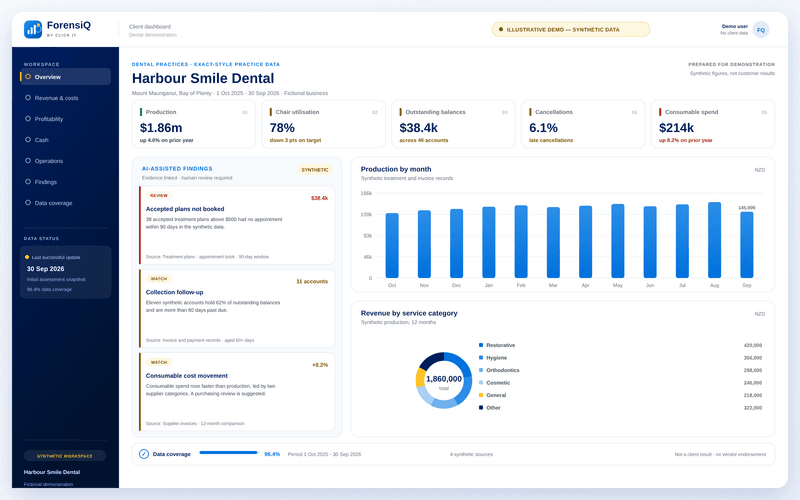
Task: Open the FQ user avatar
Action: point(761,30)
